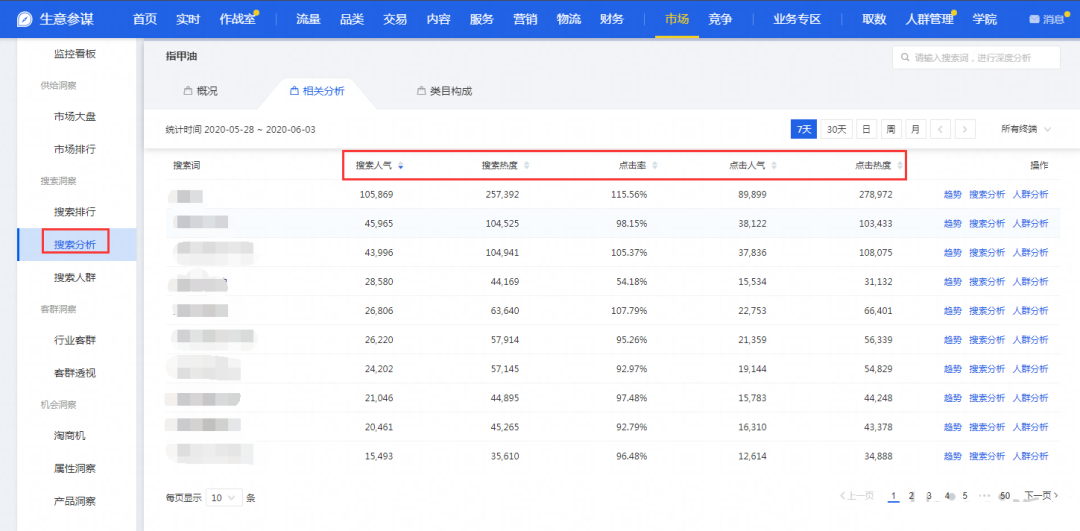The width and height of the screenshot is (1080, 531).
Task: Select the 30天 time range button
Action: pyautogui.click(x=837, y=129)
